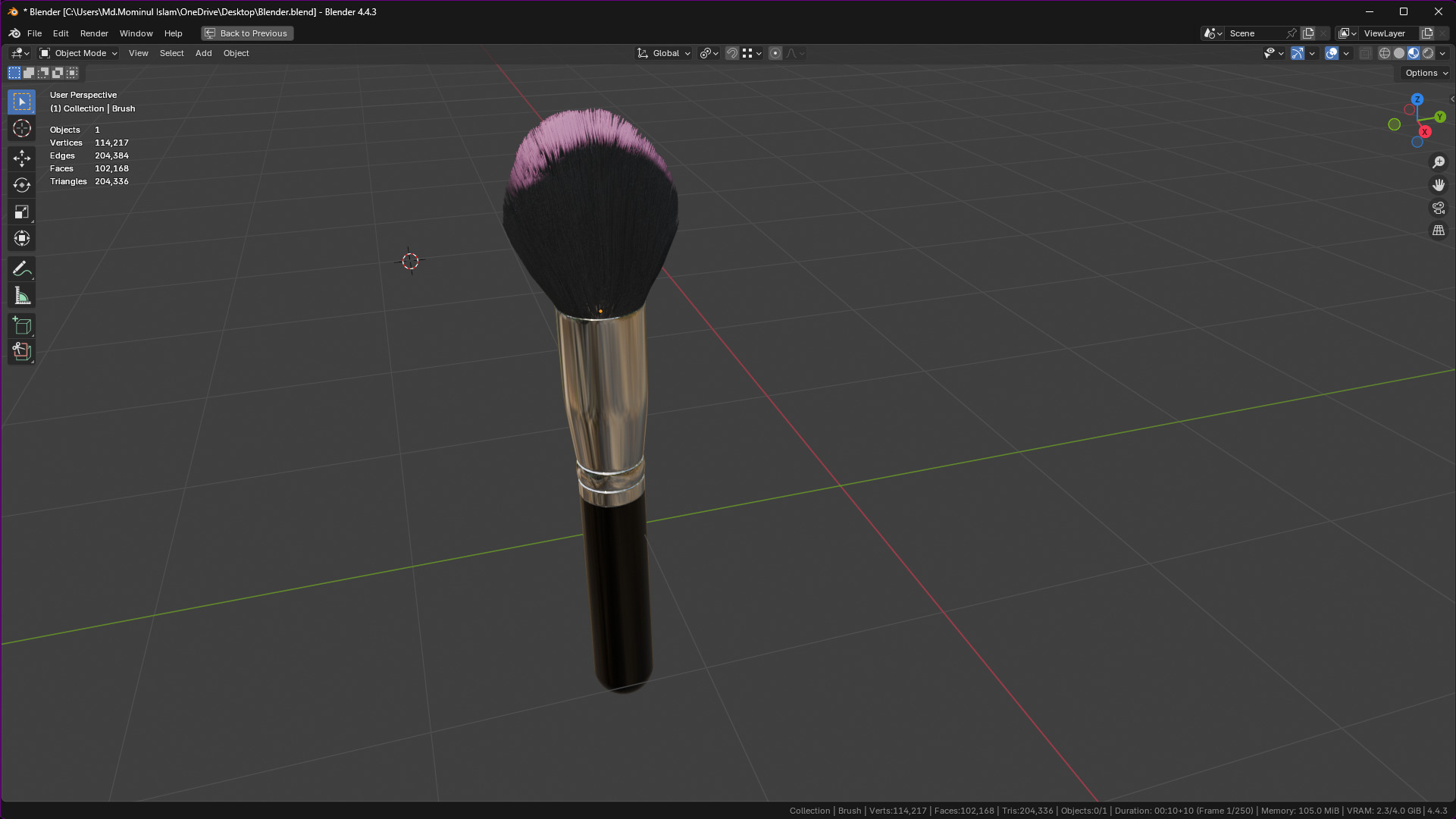
Task: Toggle proportional editing
Action: 775,53
